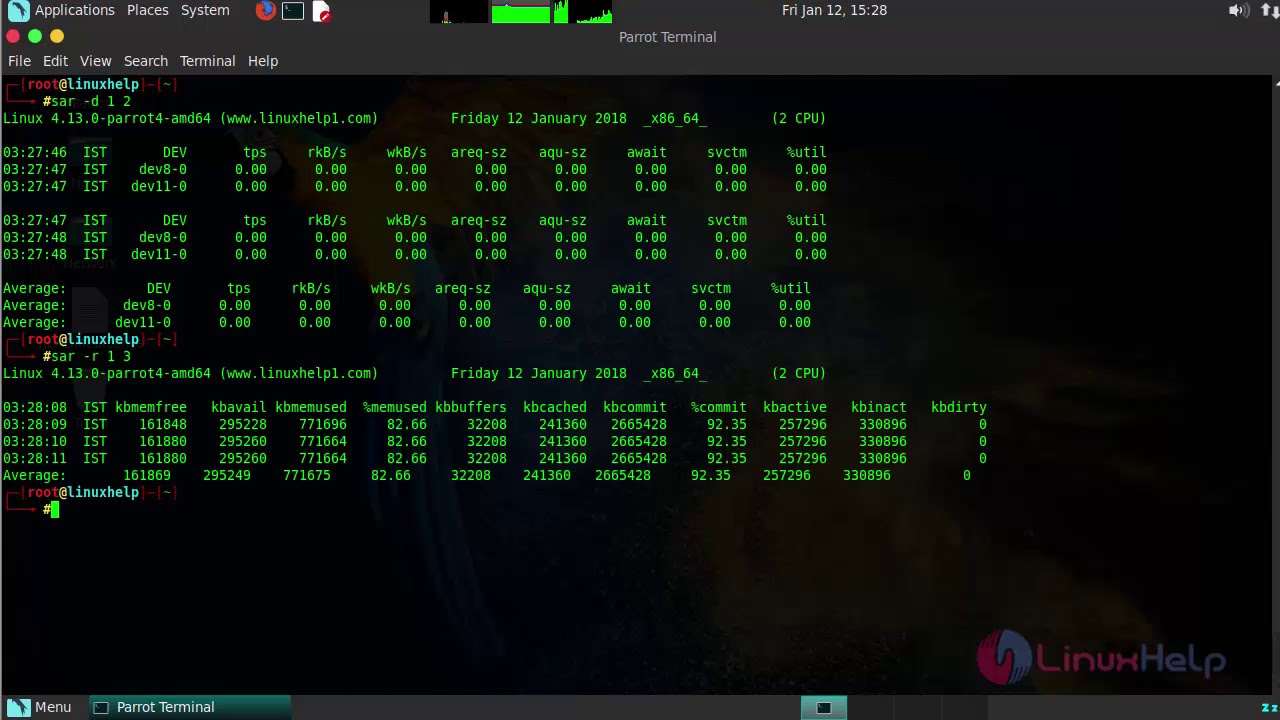Click the timestamp '03:27:46'

click(x=35, y=152)
